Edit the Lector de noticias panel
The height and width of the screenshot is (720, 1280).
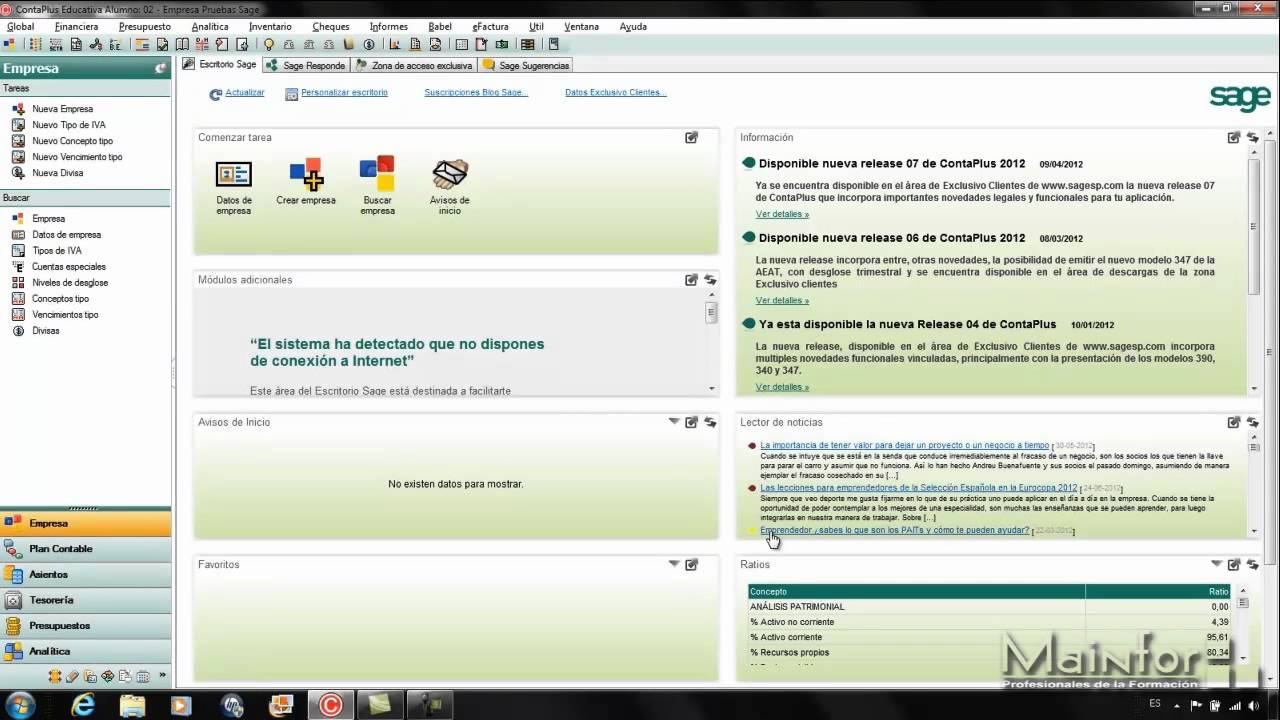(x=1234, y=422)
